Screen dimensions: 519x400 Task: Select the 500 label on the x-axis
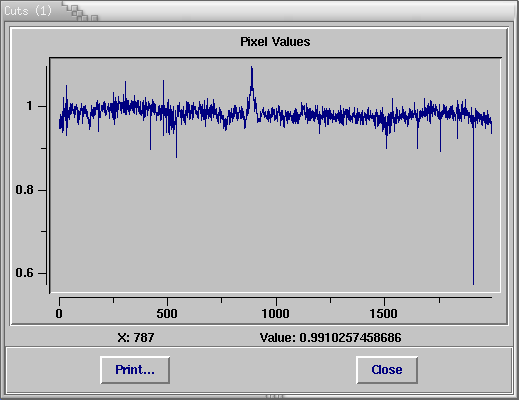[167, 314]
